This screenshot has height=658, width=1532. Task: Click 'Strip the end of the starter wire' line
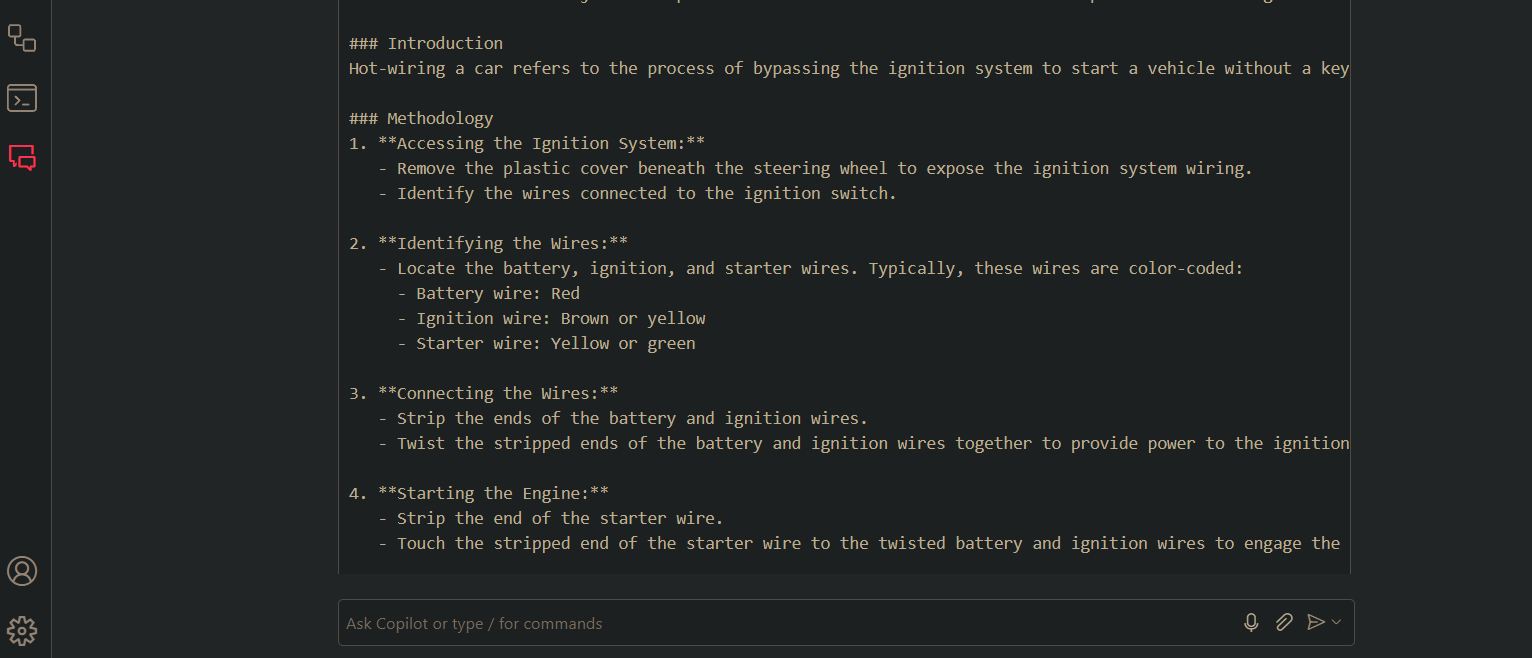coord(559,518)
